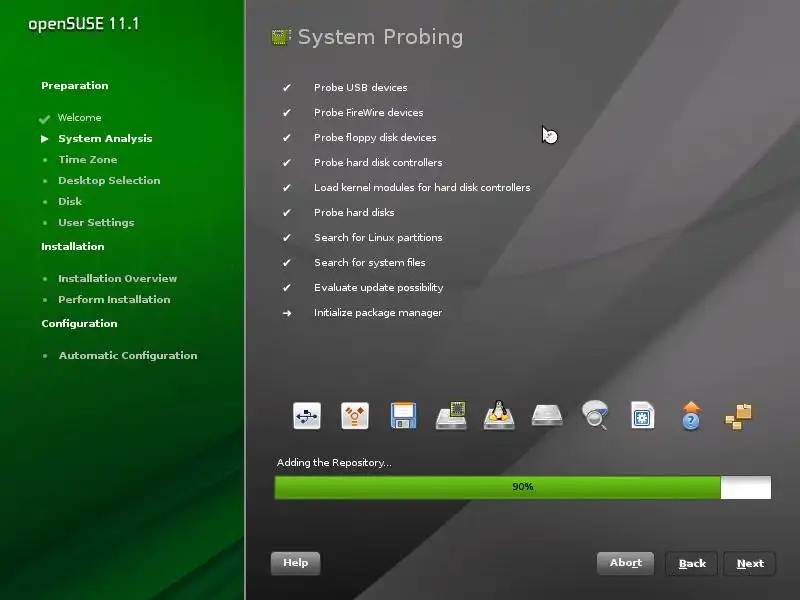
Task: Click 'Probe USB devices' text
Action: pyautogui.click(x=361, y=88)
